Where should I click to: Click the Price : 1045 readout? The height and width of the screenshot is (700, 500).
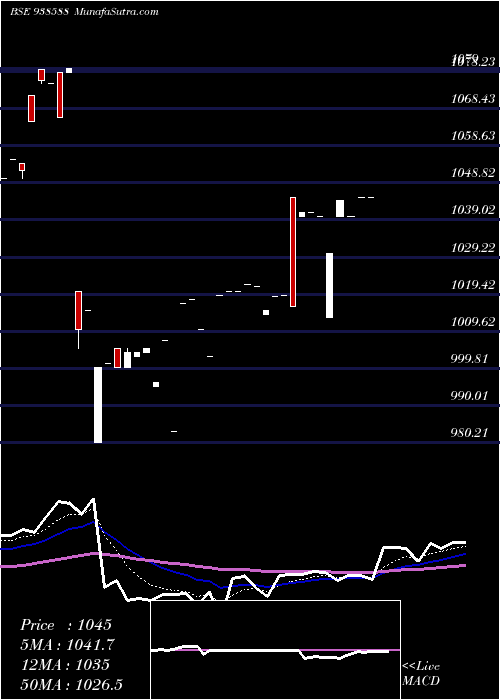coord(66,625)
